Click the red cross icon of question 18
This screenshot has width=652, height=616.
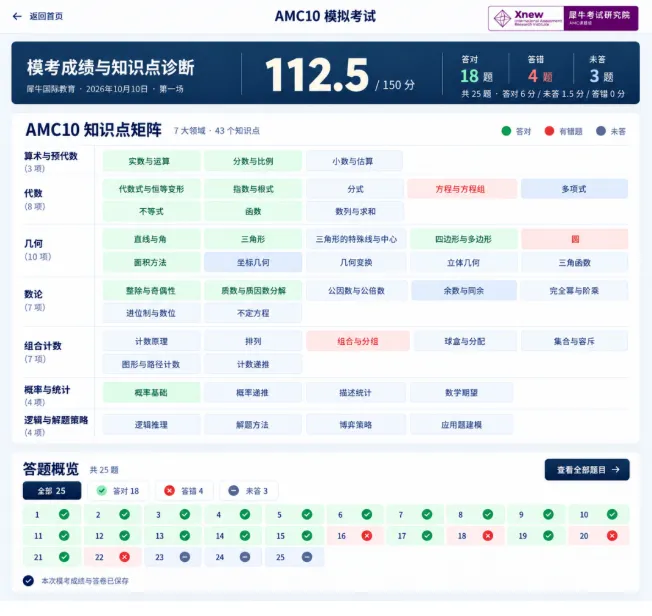[488, 536]
